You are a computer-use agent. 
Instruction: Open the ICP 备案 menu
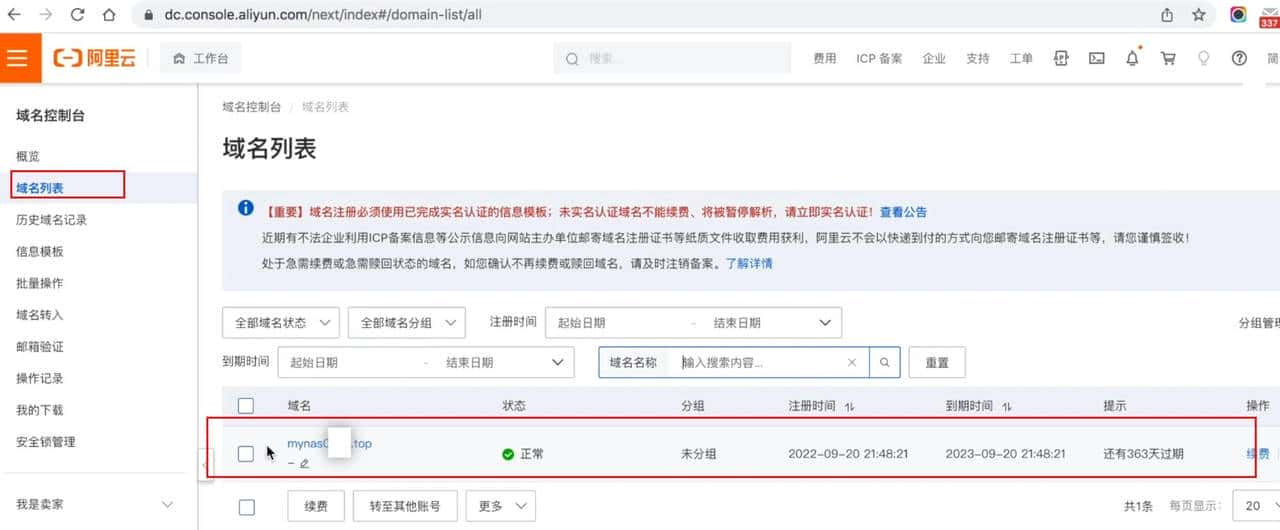pos(879,59)
